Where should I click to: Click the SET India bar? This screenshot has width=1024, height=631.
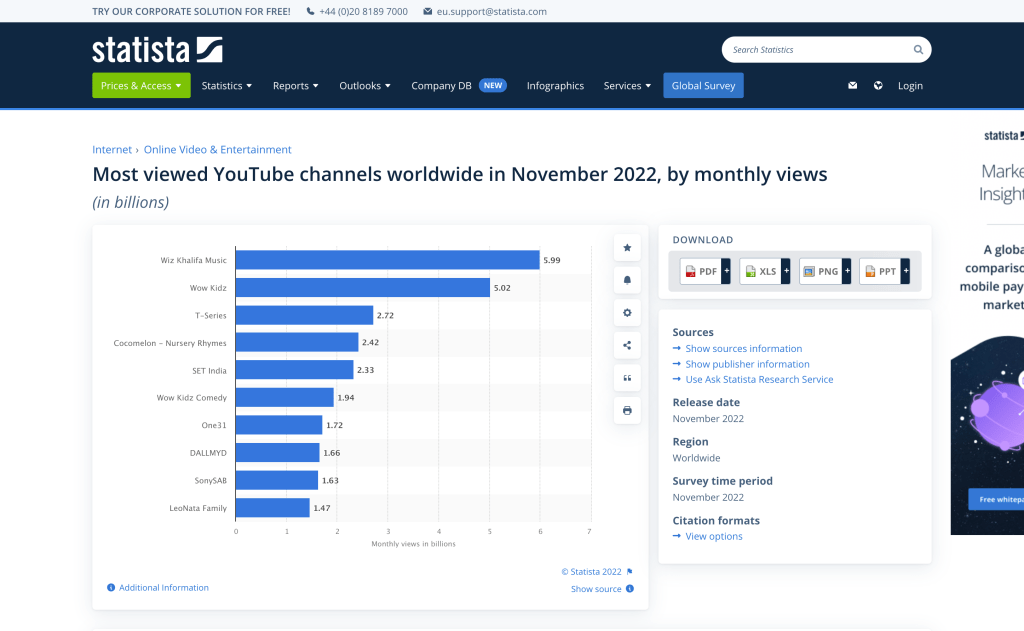pos(295,370)
